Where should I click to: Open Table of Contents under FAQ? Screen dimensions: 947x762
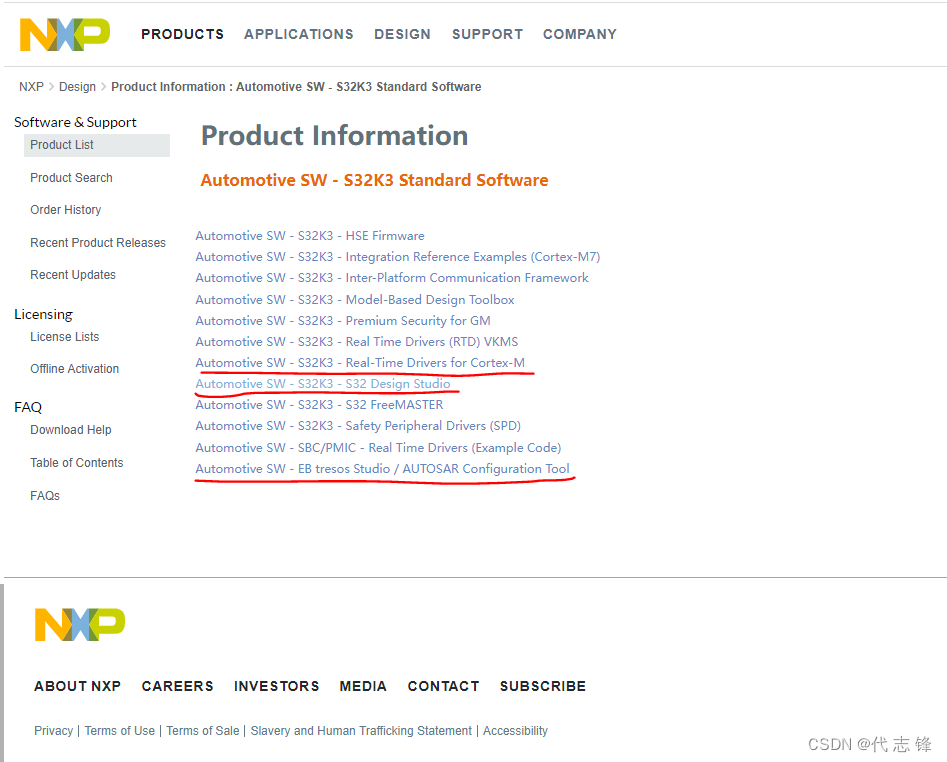tap(77, 463)
